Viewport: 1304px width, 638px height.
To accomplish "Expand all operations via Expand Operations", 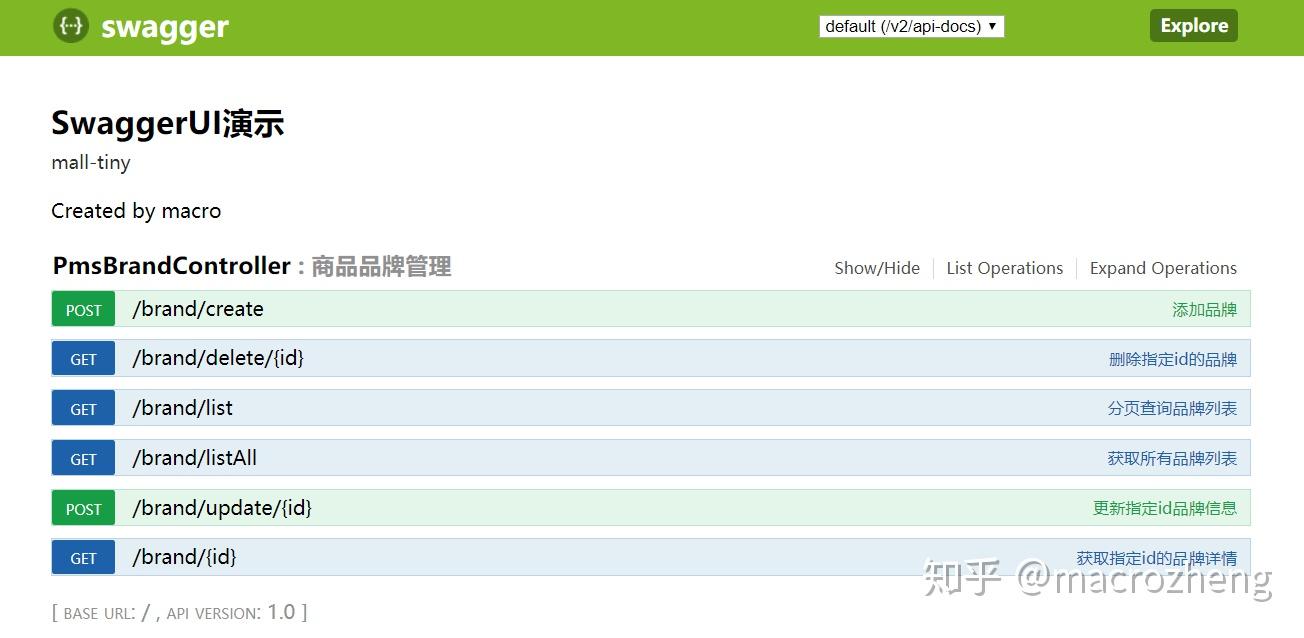I will [1163, 268].
